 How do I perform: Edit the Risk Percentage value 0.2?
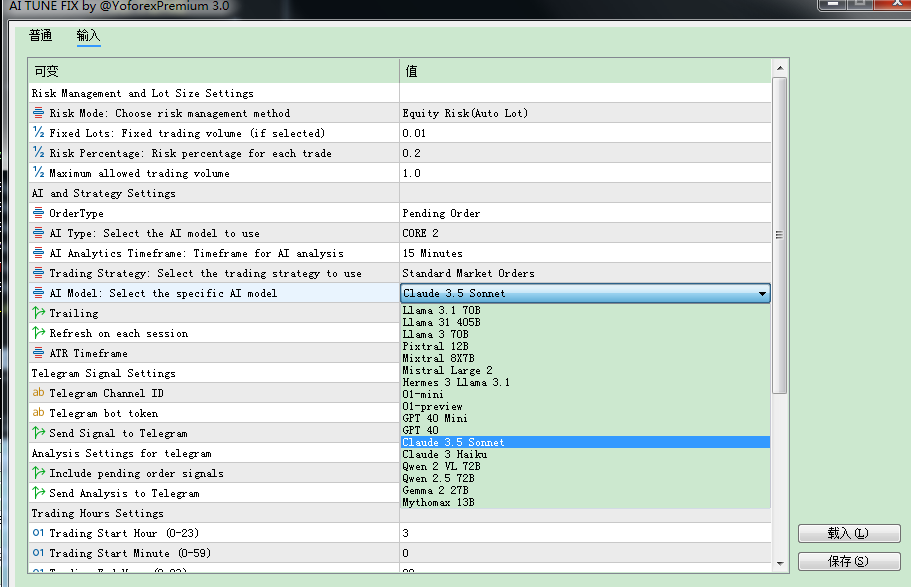[585, 153]
